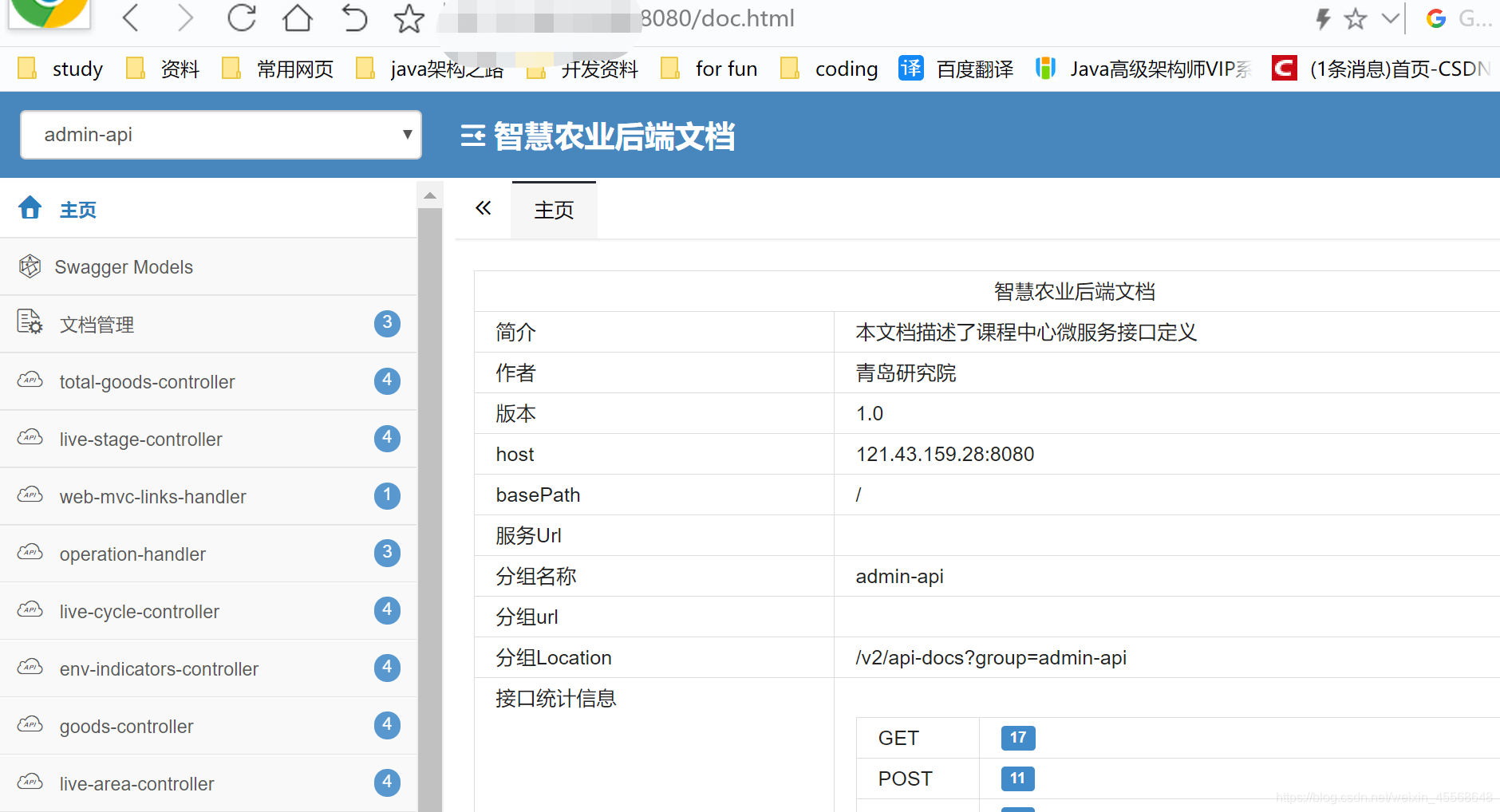1500x812 pixels.
Task: Switch to the 主页 content tab
Action: 554,210
